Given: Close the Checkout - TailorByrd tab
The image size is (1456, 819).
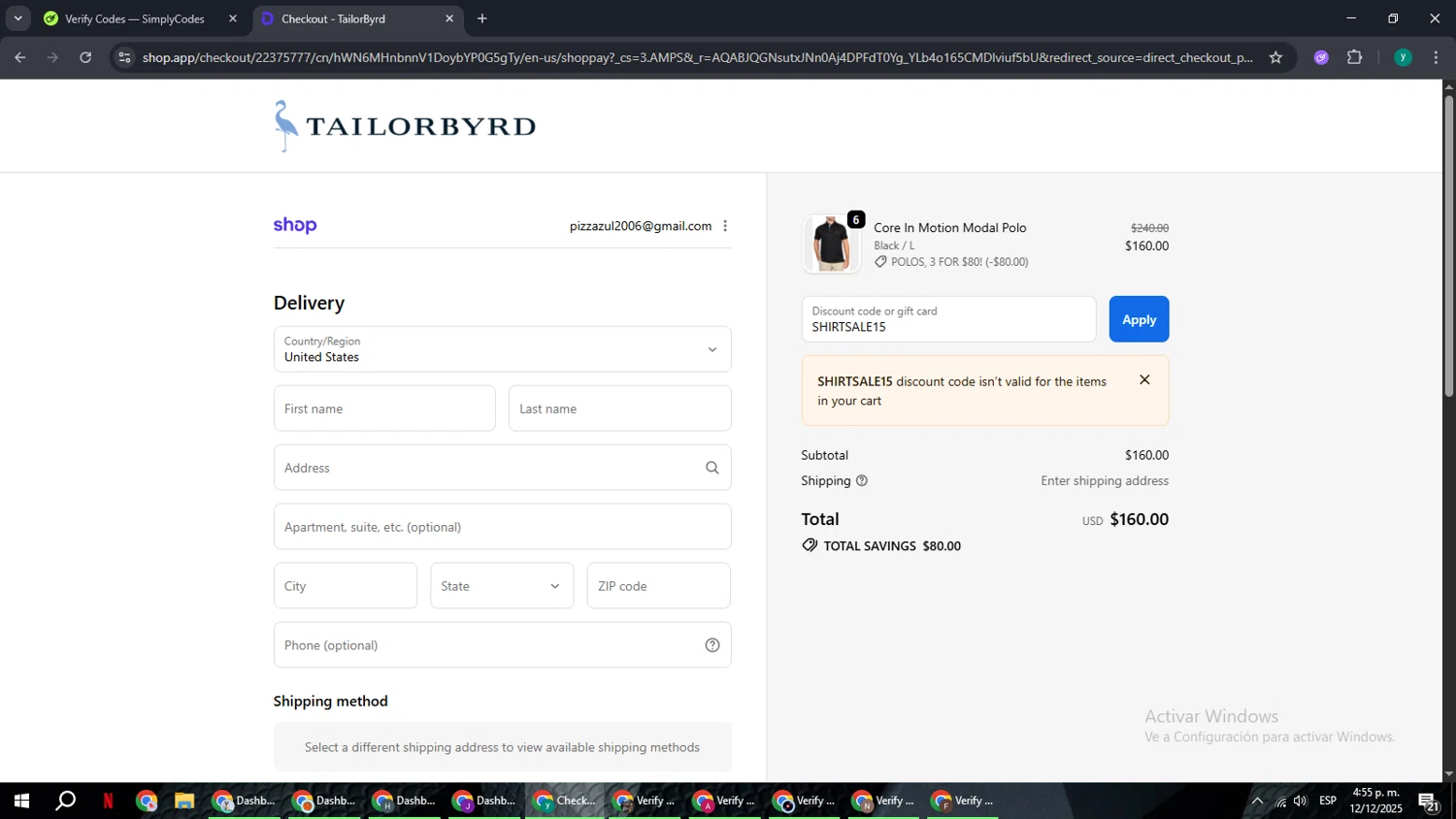Looking at the screenshot, I should pos(449,18).
